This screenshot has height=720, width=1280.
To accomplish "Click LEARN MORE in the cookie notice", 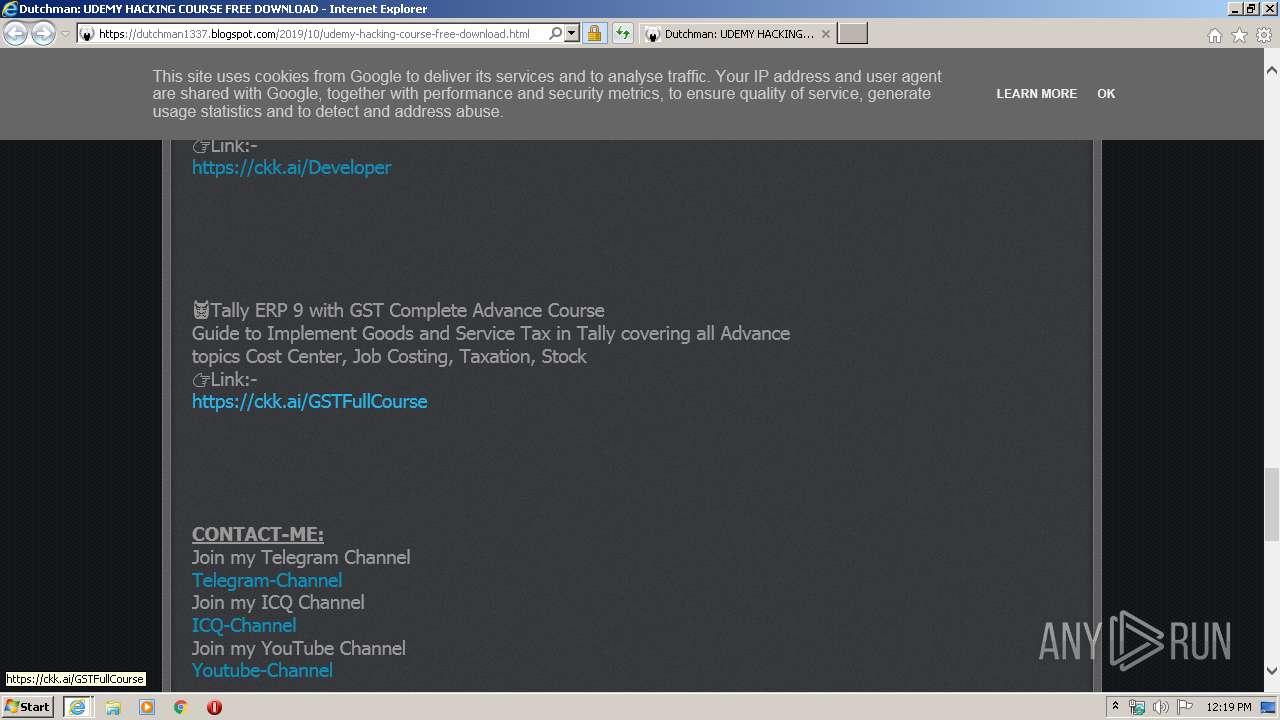I will click(x=1037, y=93).
